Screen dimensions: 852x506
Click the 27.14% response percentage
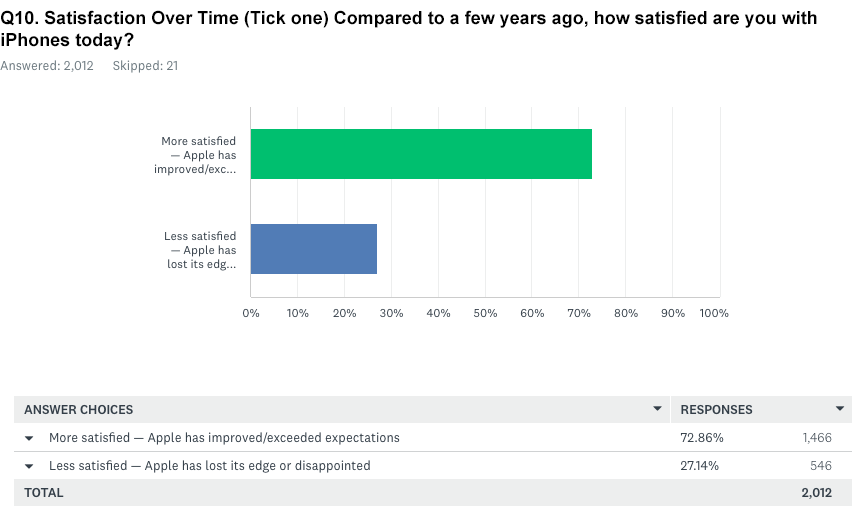pyautogui.click(x=701, y=465)
